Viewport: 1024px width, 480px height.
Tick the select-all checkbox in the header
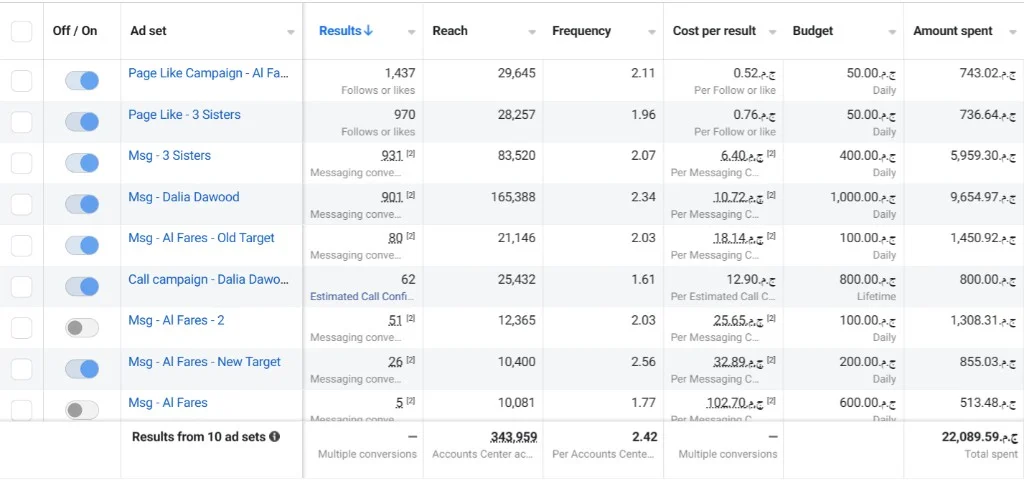point(22,31)
